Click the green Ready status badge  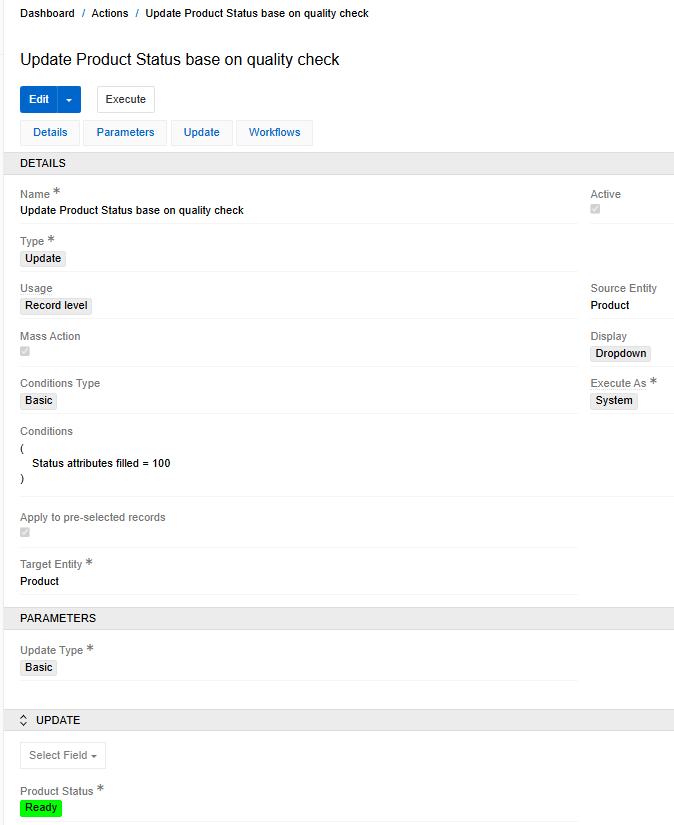tap(41, 808)
